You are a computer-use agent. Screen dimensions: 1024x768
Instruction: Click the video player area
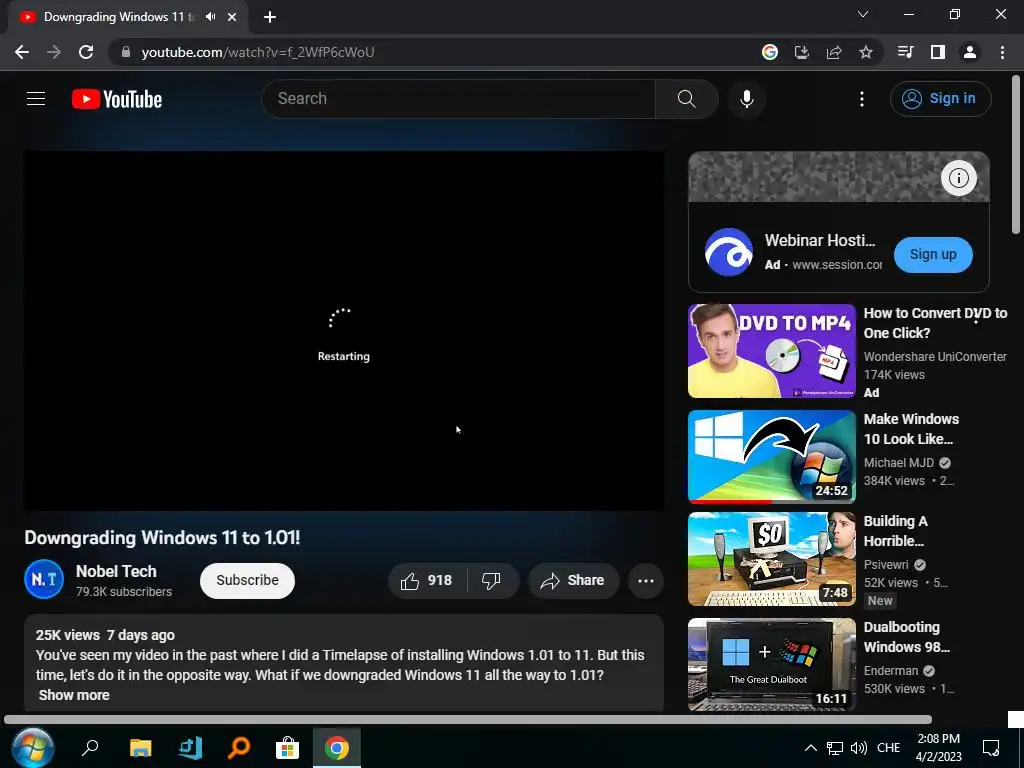(344, 330)
